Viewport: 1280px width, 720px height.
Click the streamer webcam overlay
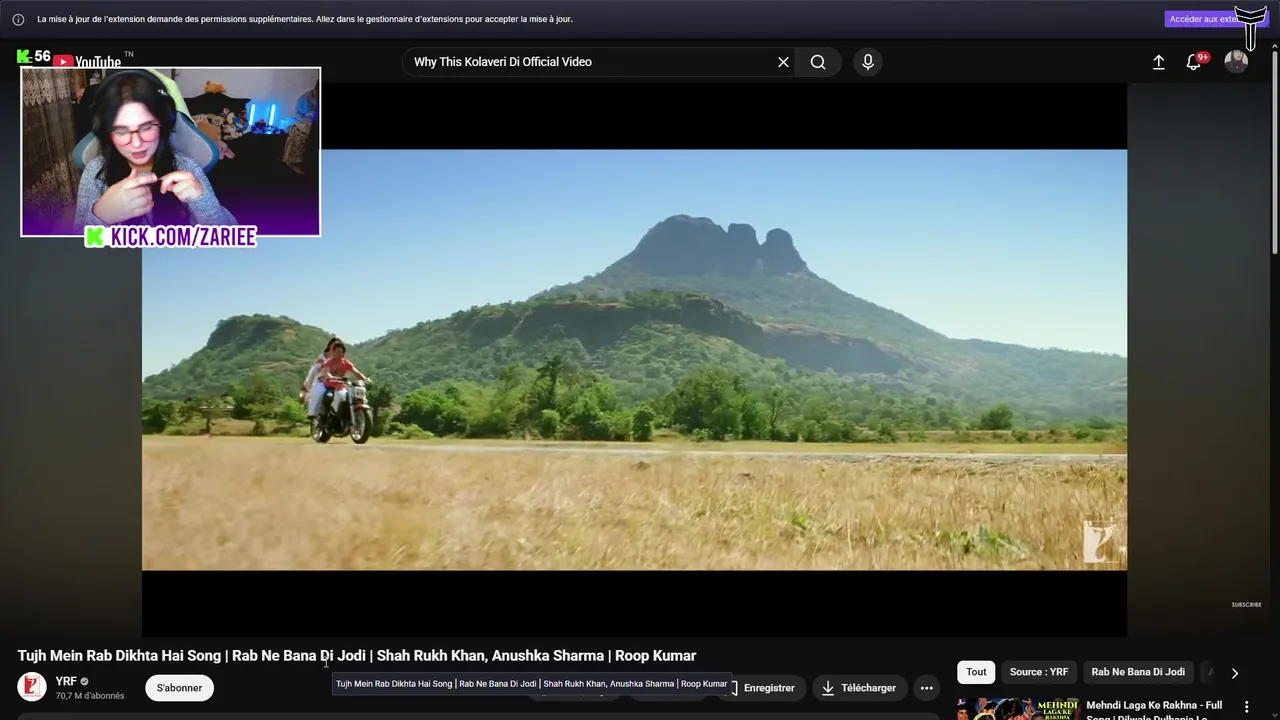pyautogui.click(x=170, y=152)
